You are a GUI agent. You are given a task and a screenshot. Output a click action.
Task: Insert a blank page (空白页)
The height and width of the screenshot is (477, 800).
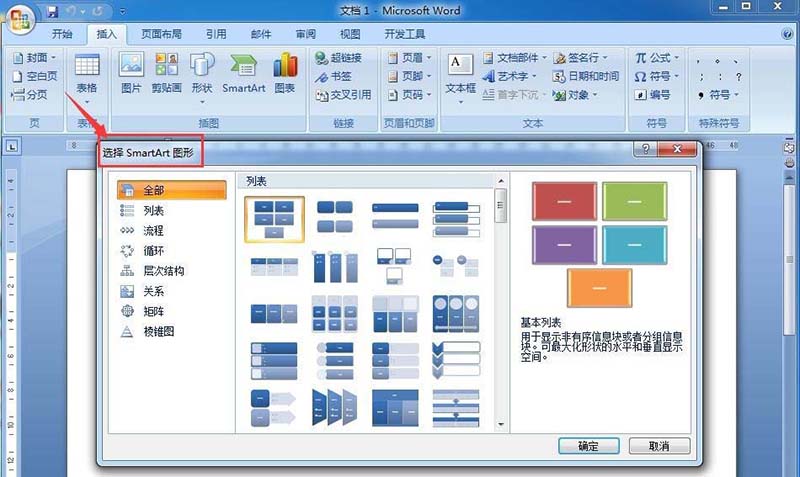(x=34, y=76)
